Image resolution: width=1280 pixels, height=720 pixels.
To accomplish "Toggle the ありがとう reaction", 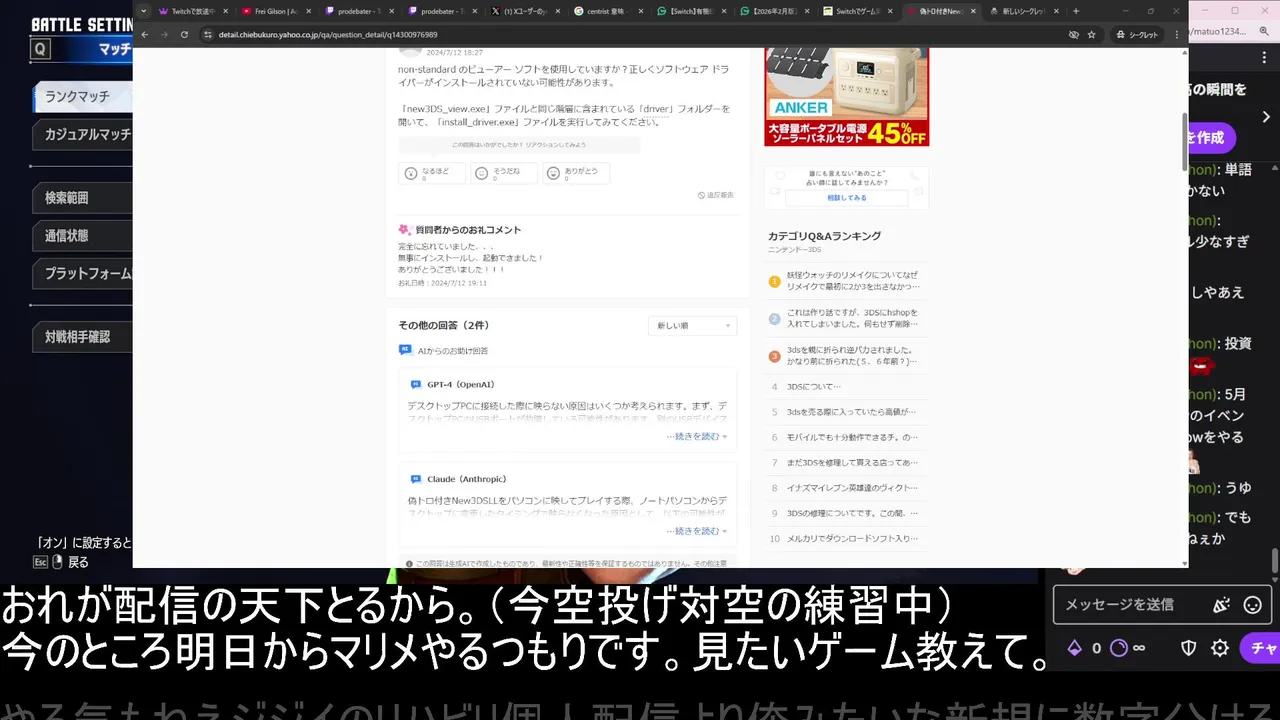I will 576,173.
